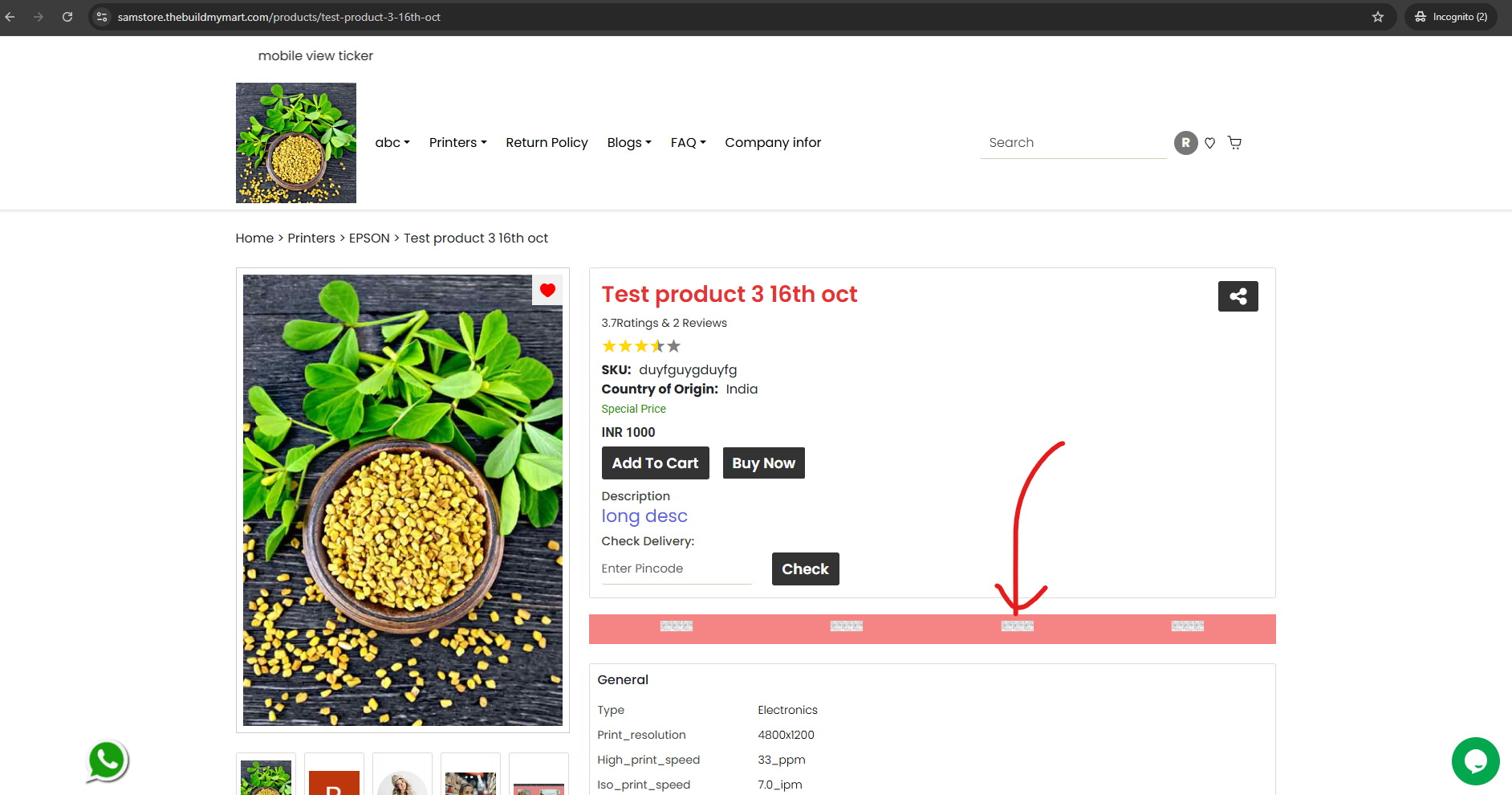Image resolution: width=1512 pixels, height=795 pixels.
Task: Click the R user profile avatar
Action: point(1185,143)
